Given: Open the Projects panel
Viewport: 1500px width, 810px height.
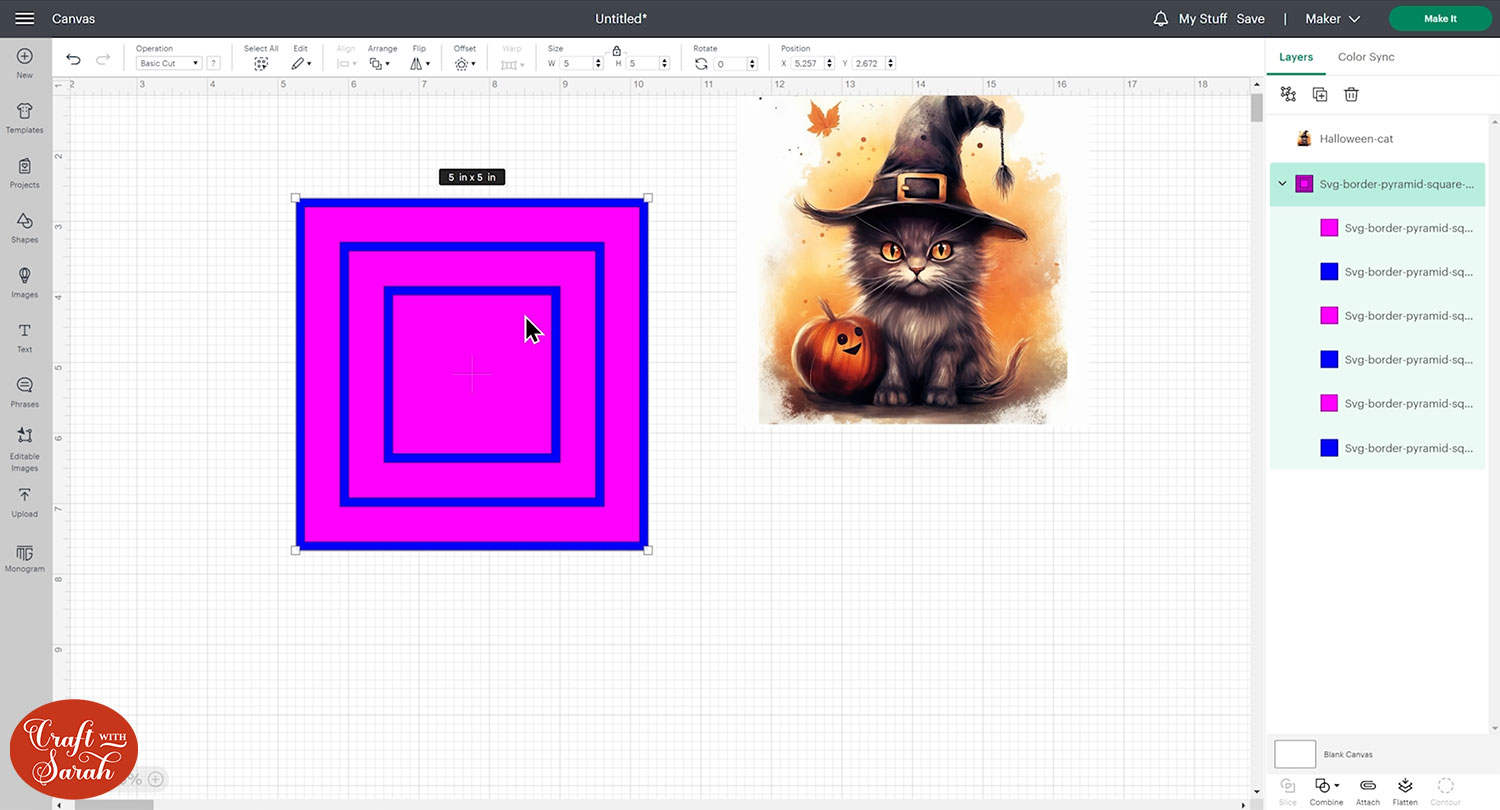Looking at the screenshot, I should 25,173.
